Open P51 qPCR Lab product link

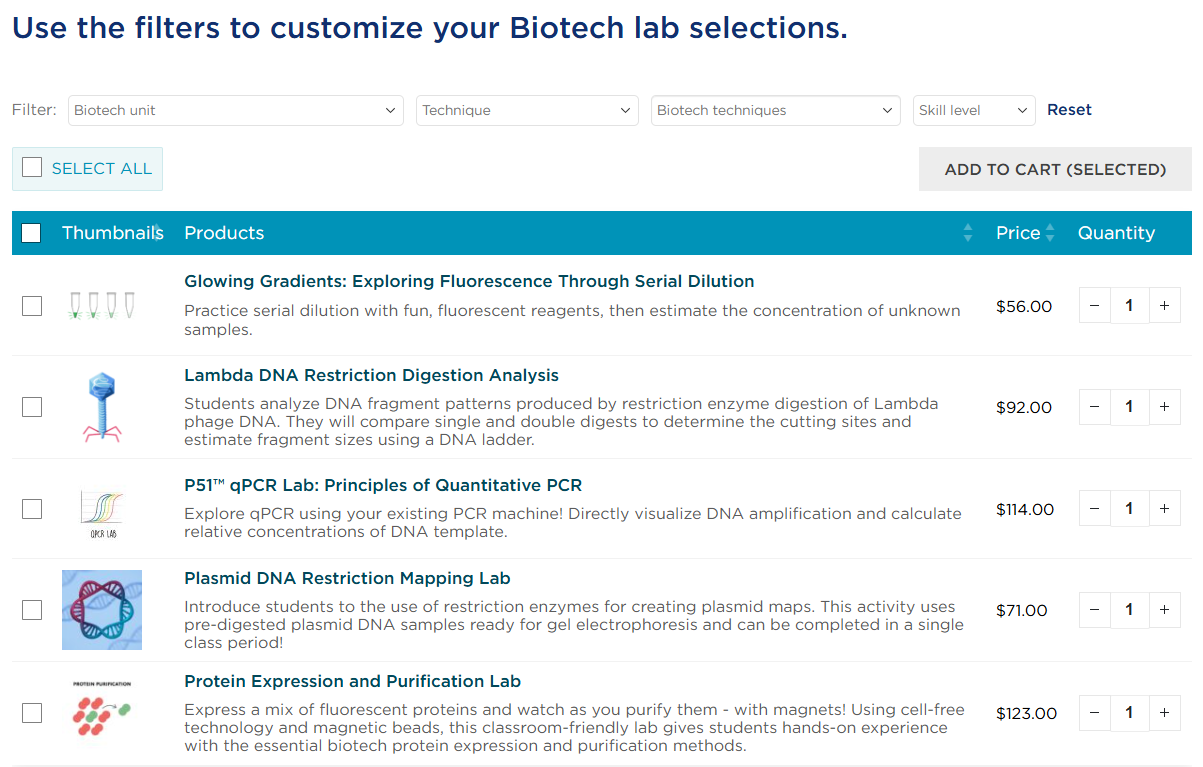(x=383, y=485)
